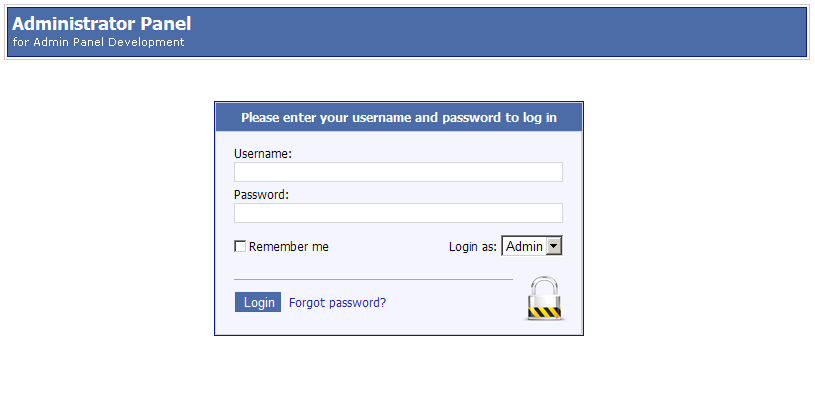Click the Administrator Panel heading

click(x=102, y=23)
